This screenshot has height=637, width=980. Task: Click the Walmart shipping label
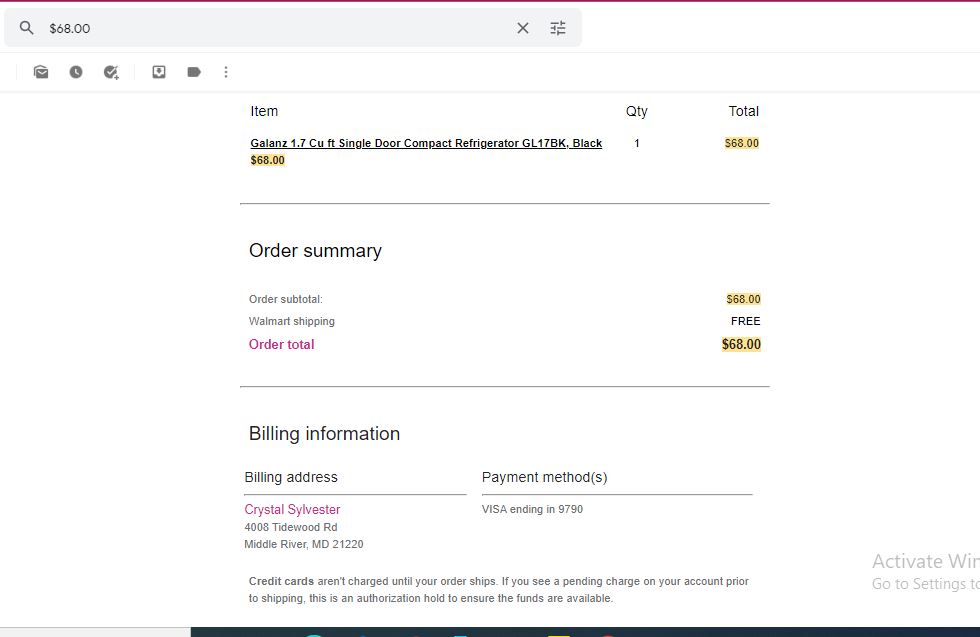[x=291, y=321]
